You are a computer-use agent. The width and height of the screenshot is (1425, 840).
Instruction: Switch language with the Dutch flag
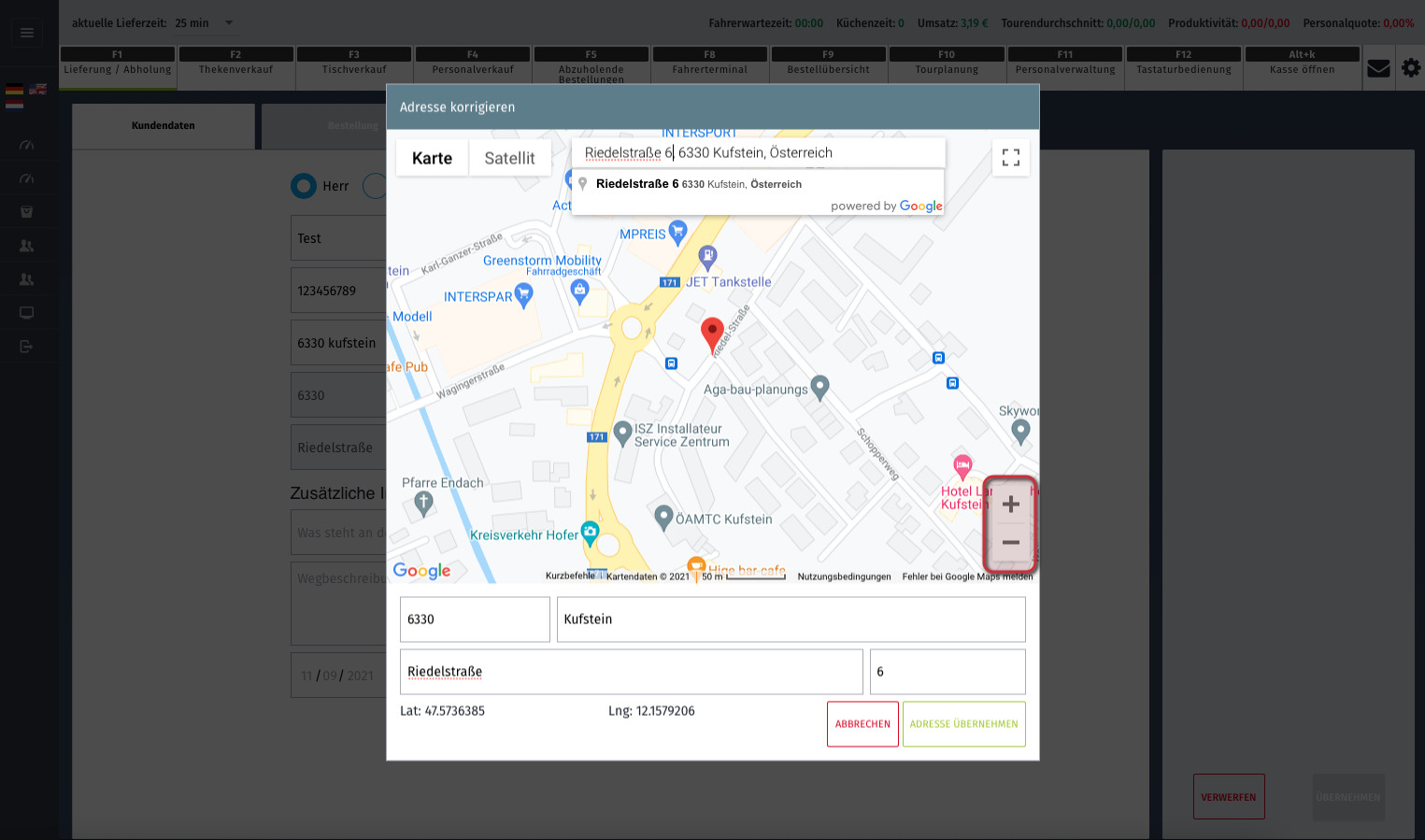(x=14, y=104)
